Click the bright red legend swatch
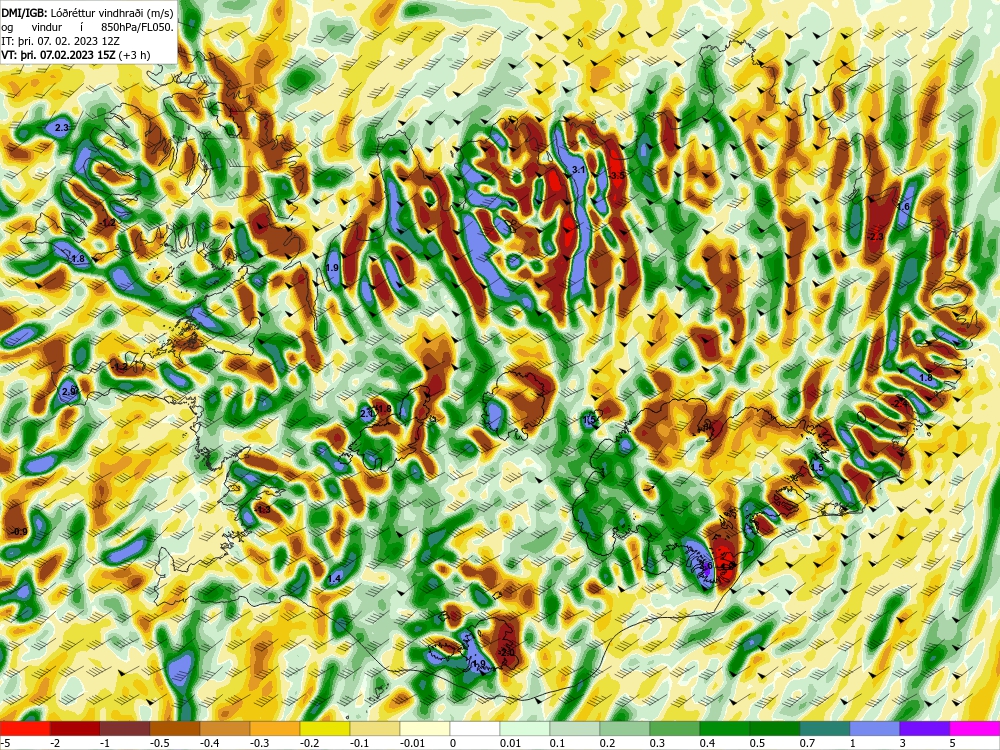Screen dimensions: 1000x750 (25, 728)
